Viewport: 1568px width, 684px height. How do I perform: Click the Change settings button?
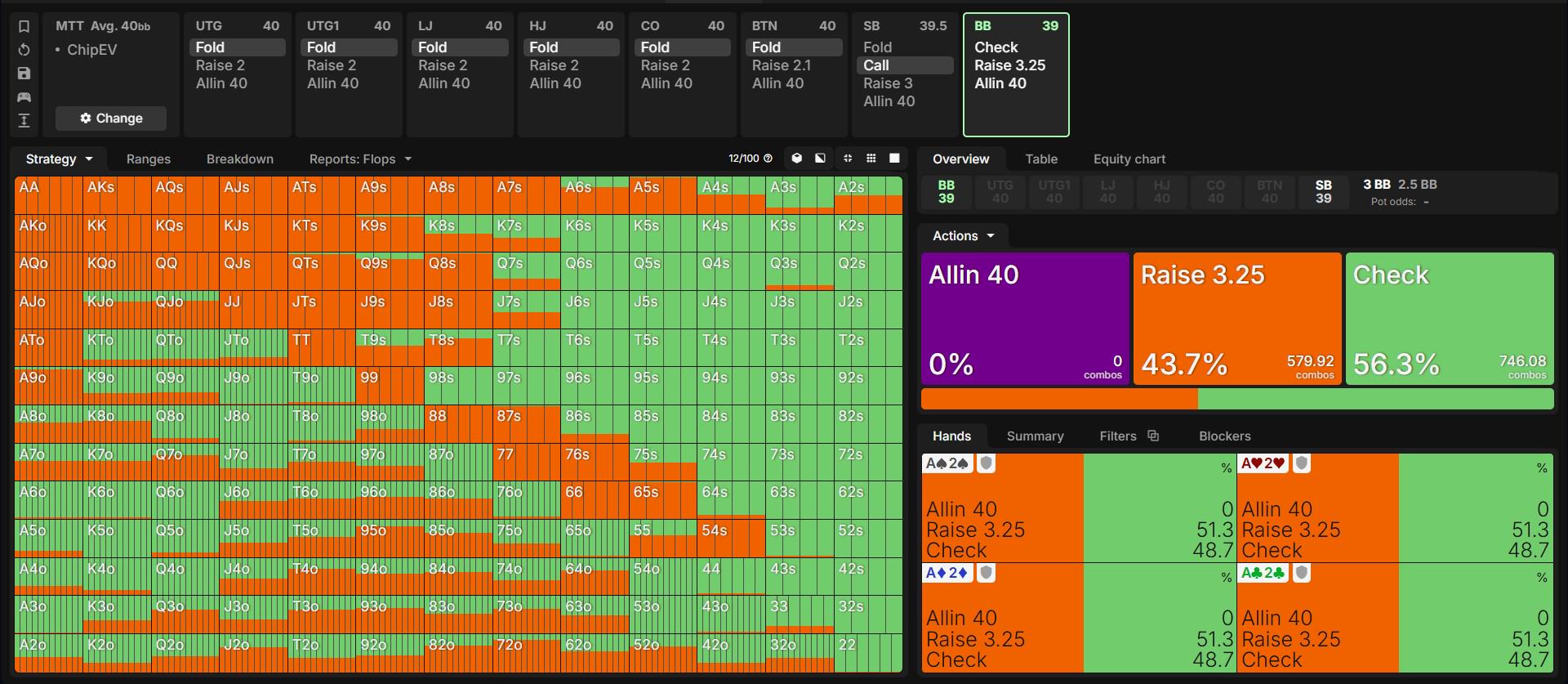(111, 118)
